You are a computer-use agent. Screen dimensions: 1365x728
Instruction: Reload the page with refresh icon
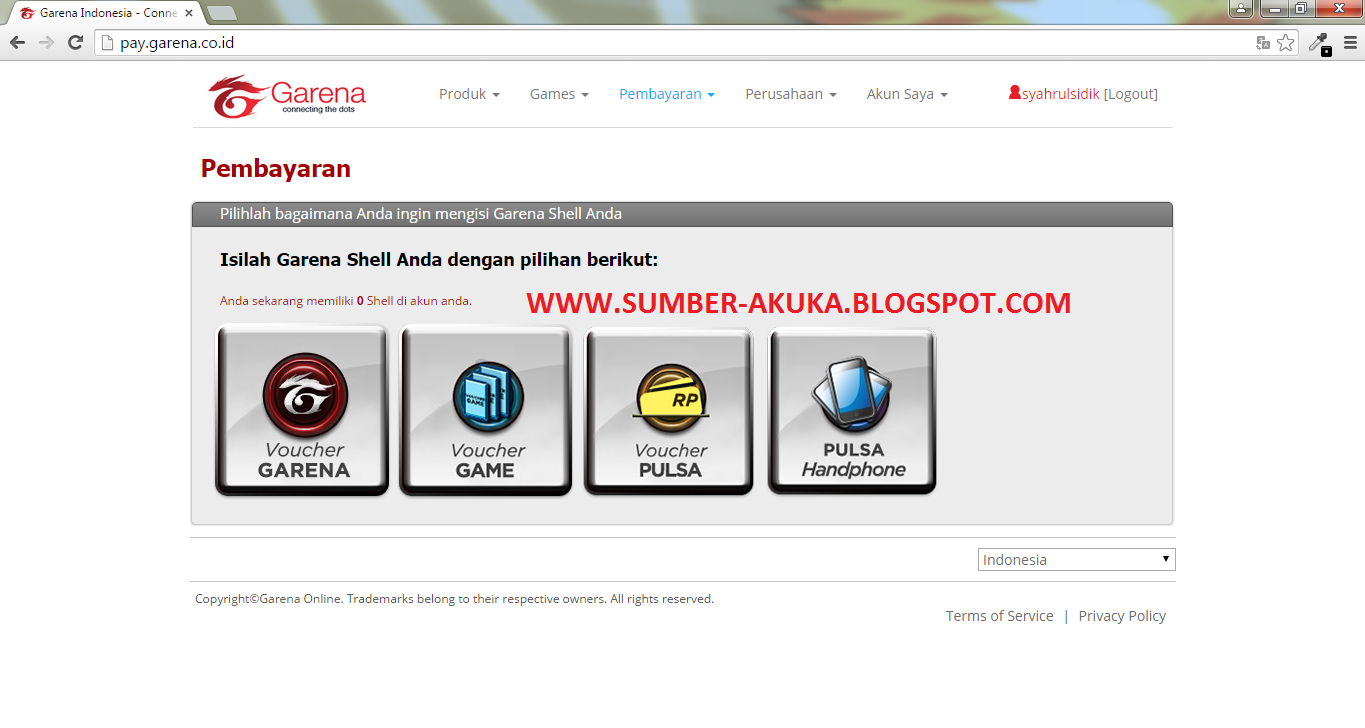(x=75, y=43)
